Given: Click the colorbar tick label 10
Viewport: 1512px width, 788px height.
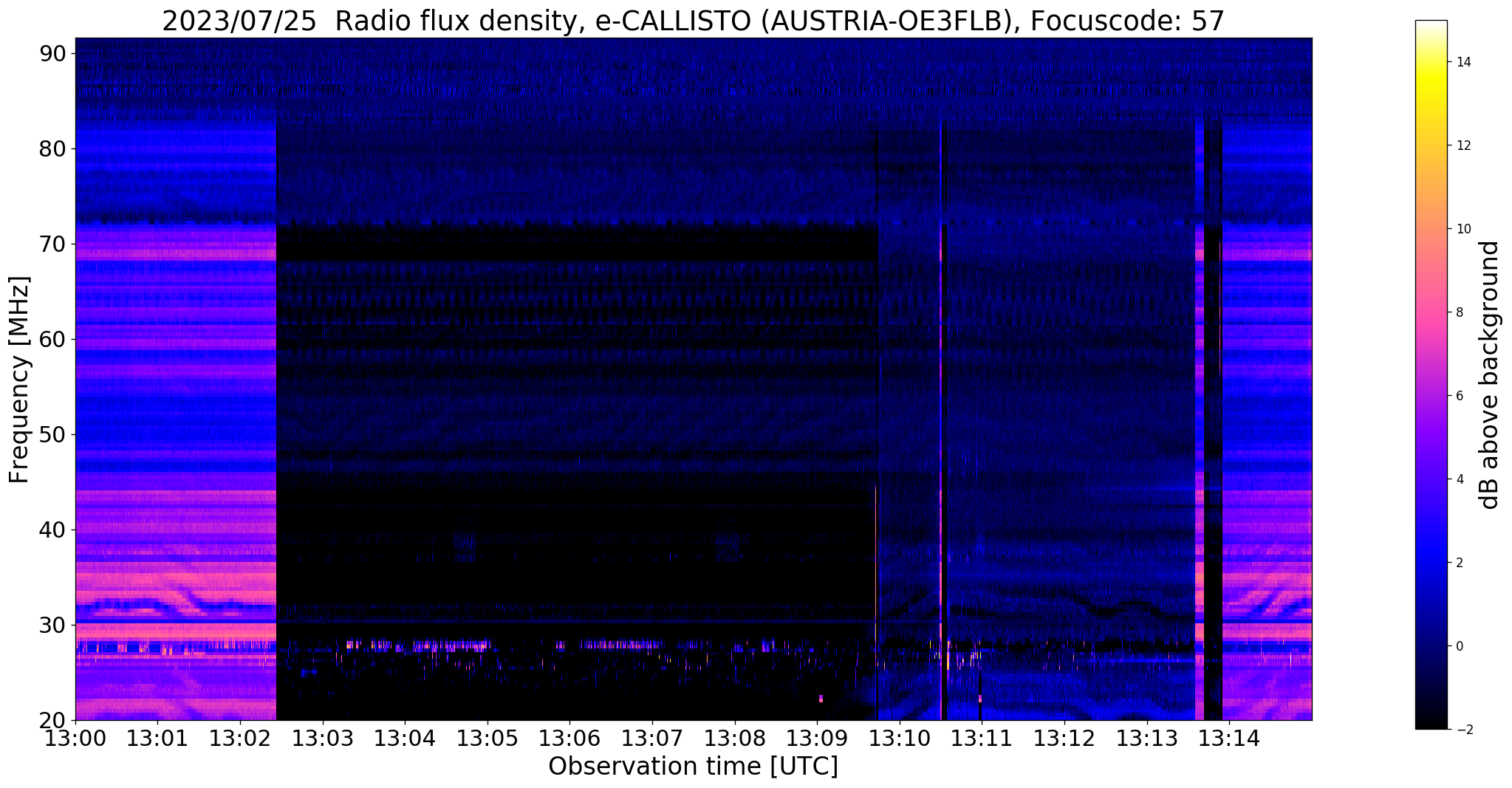Looking at the screenshot, I should 1463,229.
